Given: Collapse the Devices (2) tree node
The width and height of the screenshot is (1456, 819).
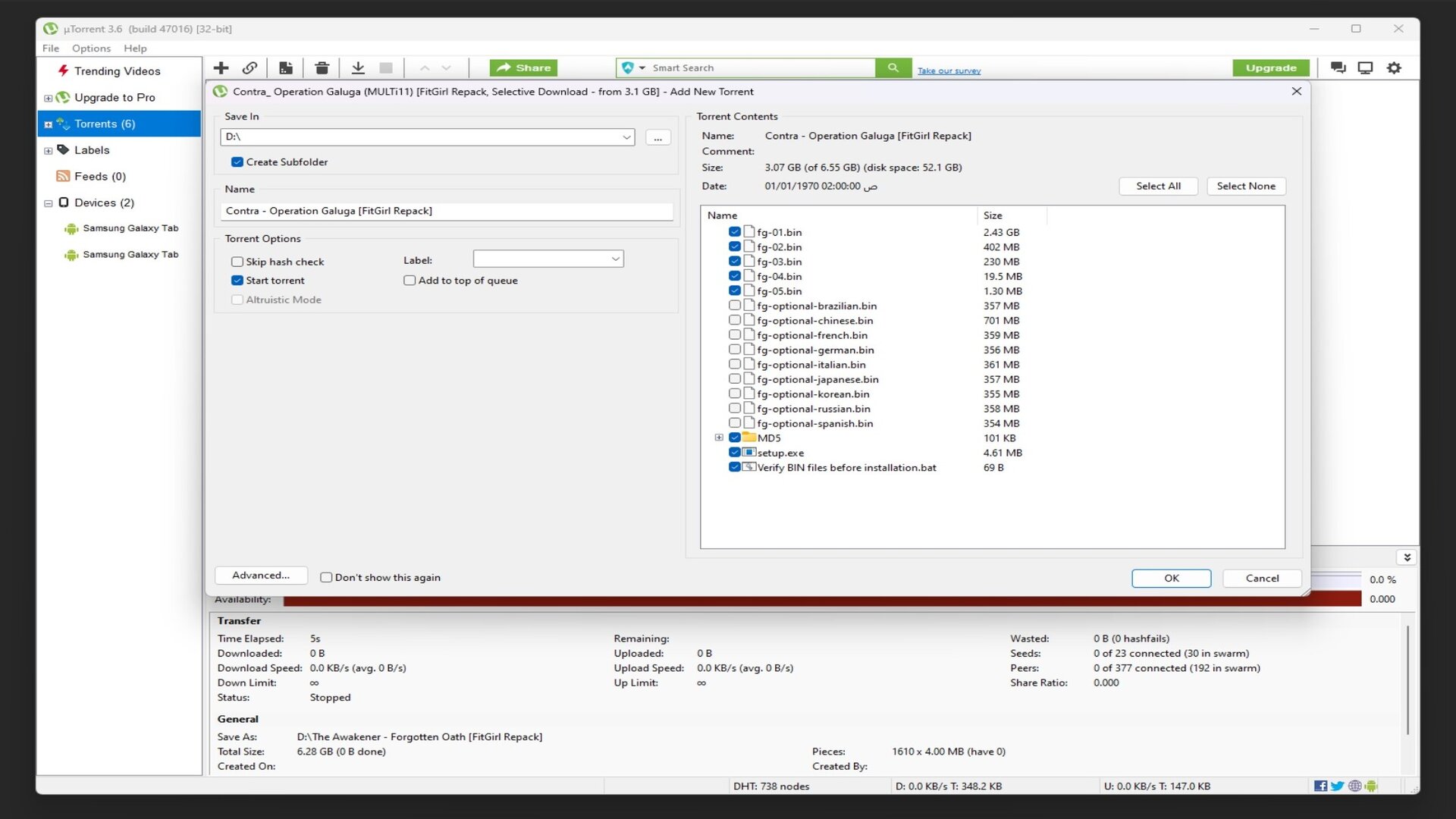Looking at the screenshot, I should point(49,203).
